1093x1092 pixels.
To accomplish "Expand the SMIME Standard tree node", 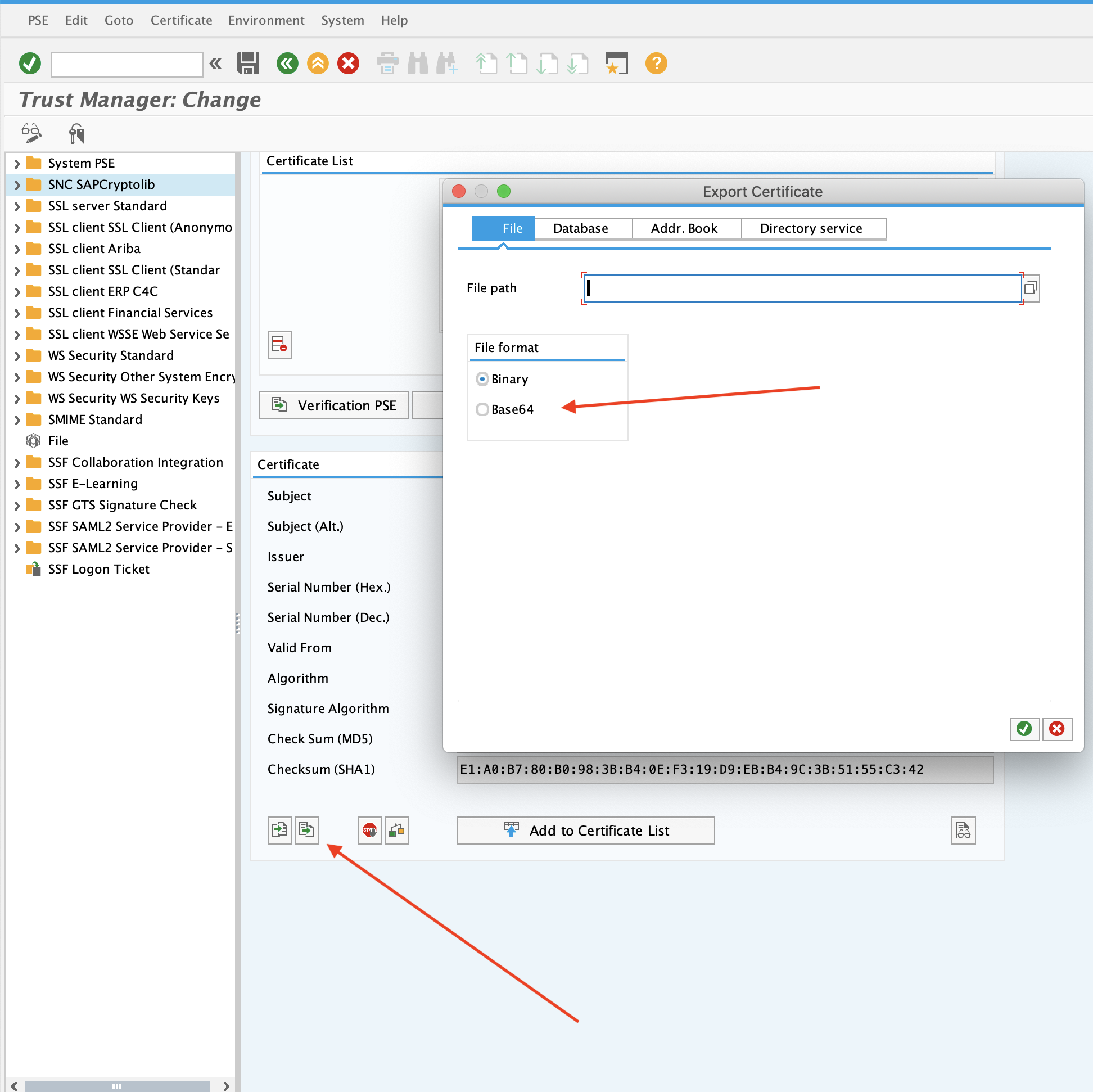I will pyautogui.click(x=17, y=420).
